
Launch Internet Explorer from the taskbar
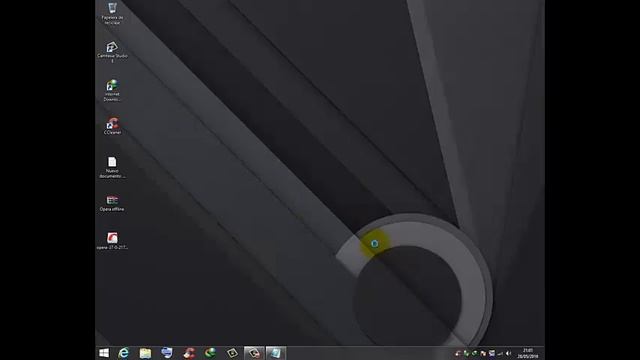[123, 353]
